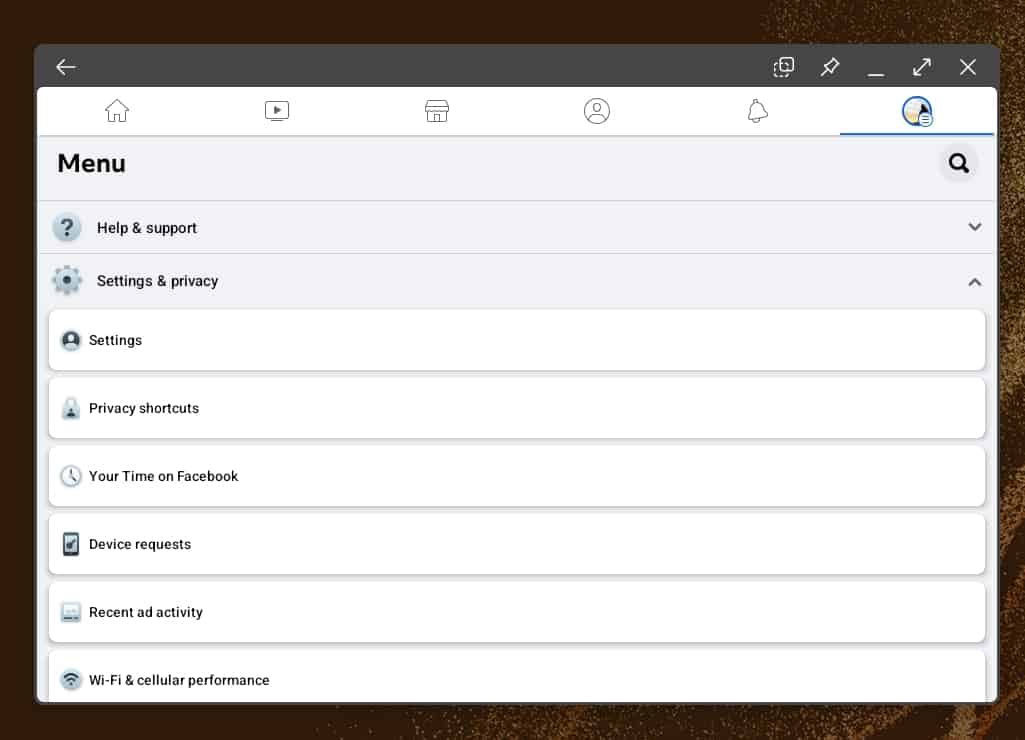Viewport: 1025px width, 740px height.
Task: Open the Profile tab icon
Action: [597, 111]
